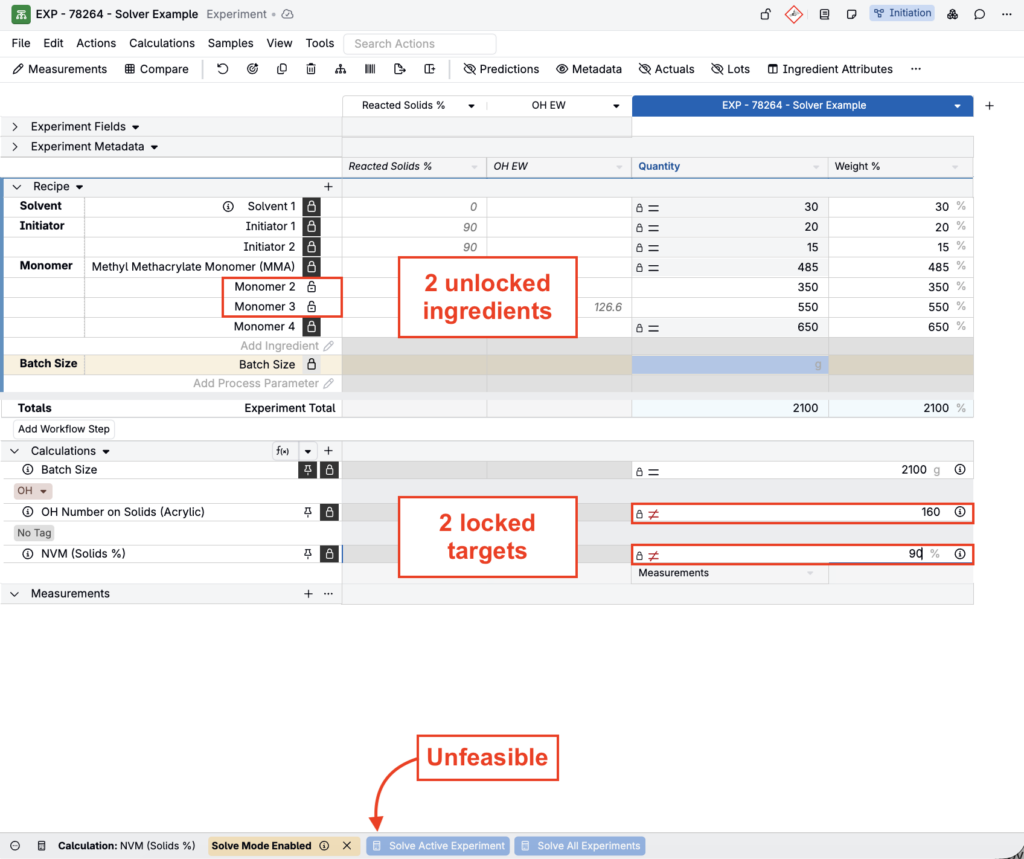The height and width of the screenshot is (859, 1024).
Task: Click the trash delete icon in toolbar
Action: pos(311,69)
